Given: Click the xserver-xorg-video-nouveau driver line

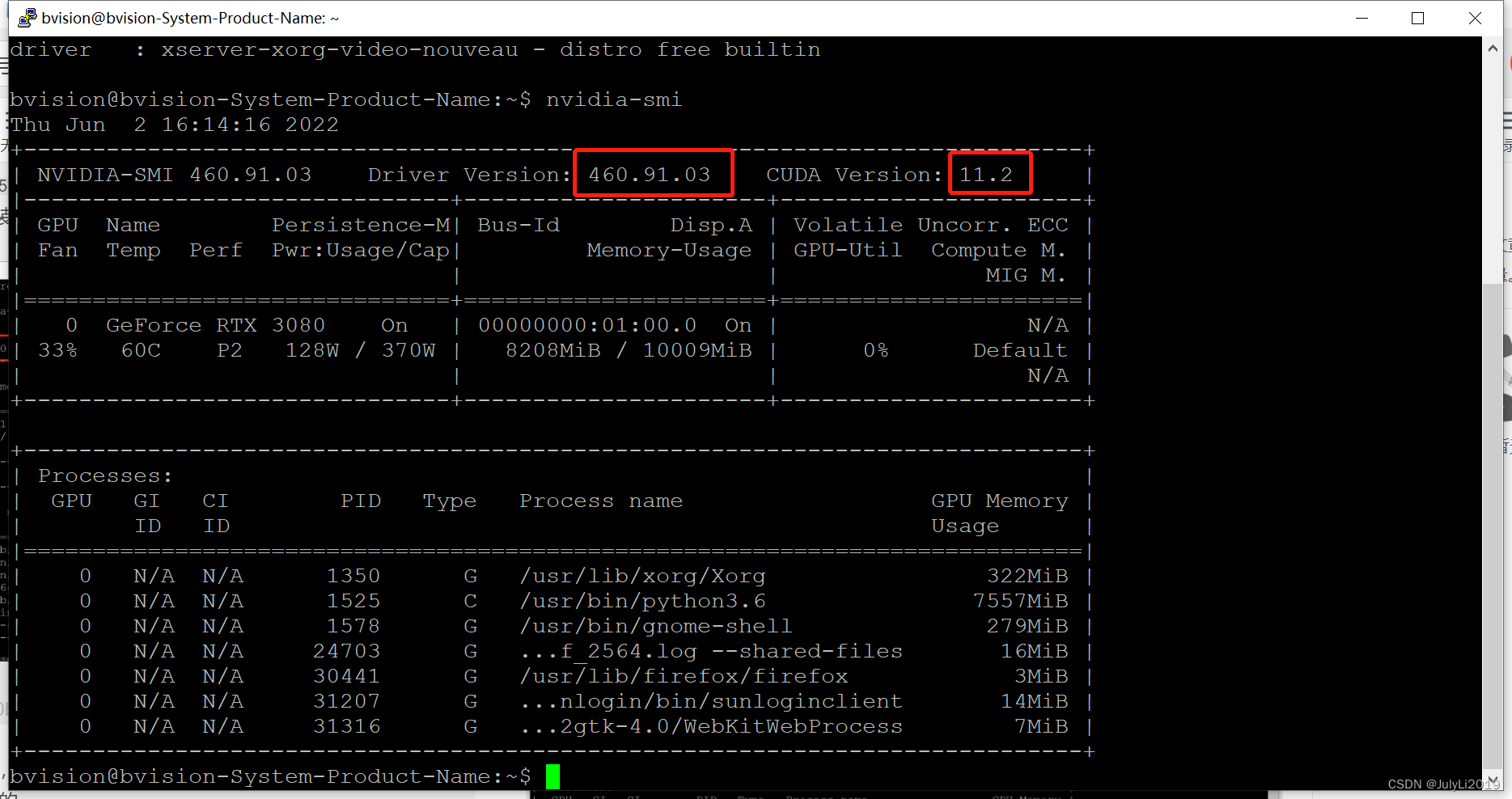Looking at the screenshot, I should (x=415, y=49).
